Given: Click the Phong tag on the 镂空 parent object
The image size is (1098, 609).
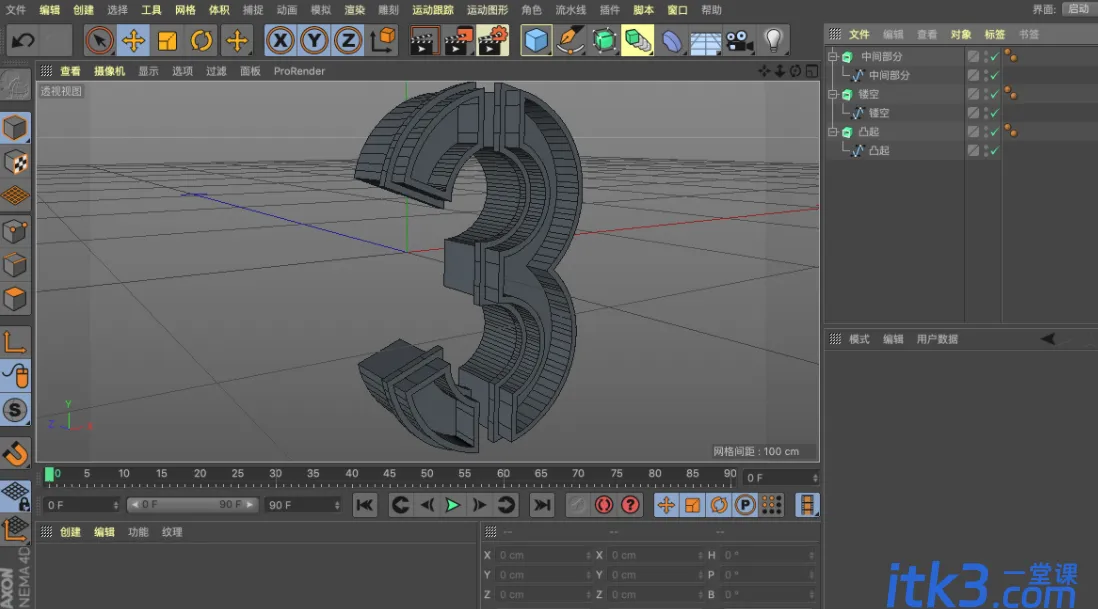Looking at the screenshot, I should 1010,93.
